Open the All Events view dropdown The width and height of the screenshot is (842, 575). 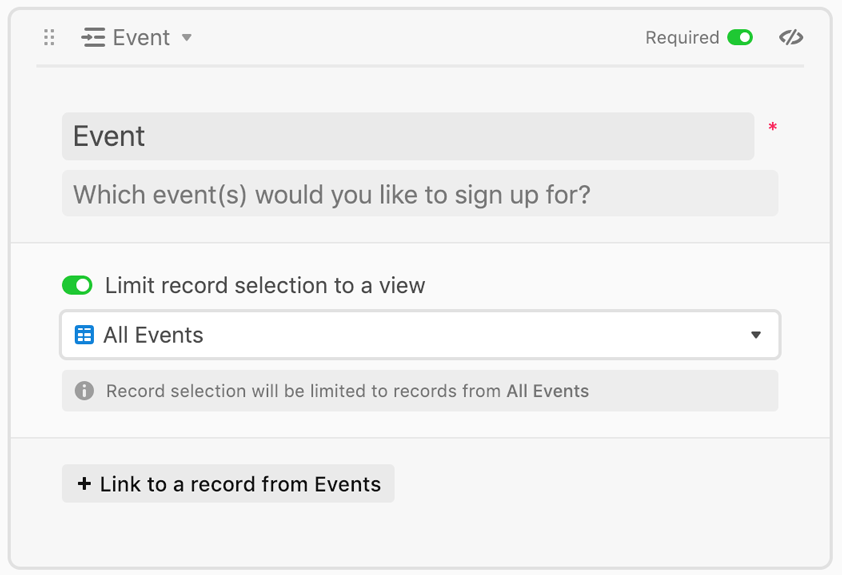[x=420, y=334]
